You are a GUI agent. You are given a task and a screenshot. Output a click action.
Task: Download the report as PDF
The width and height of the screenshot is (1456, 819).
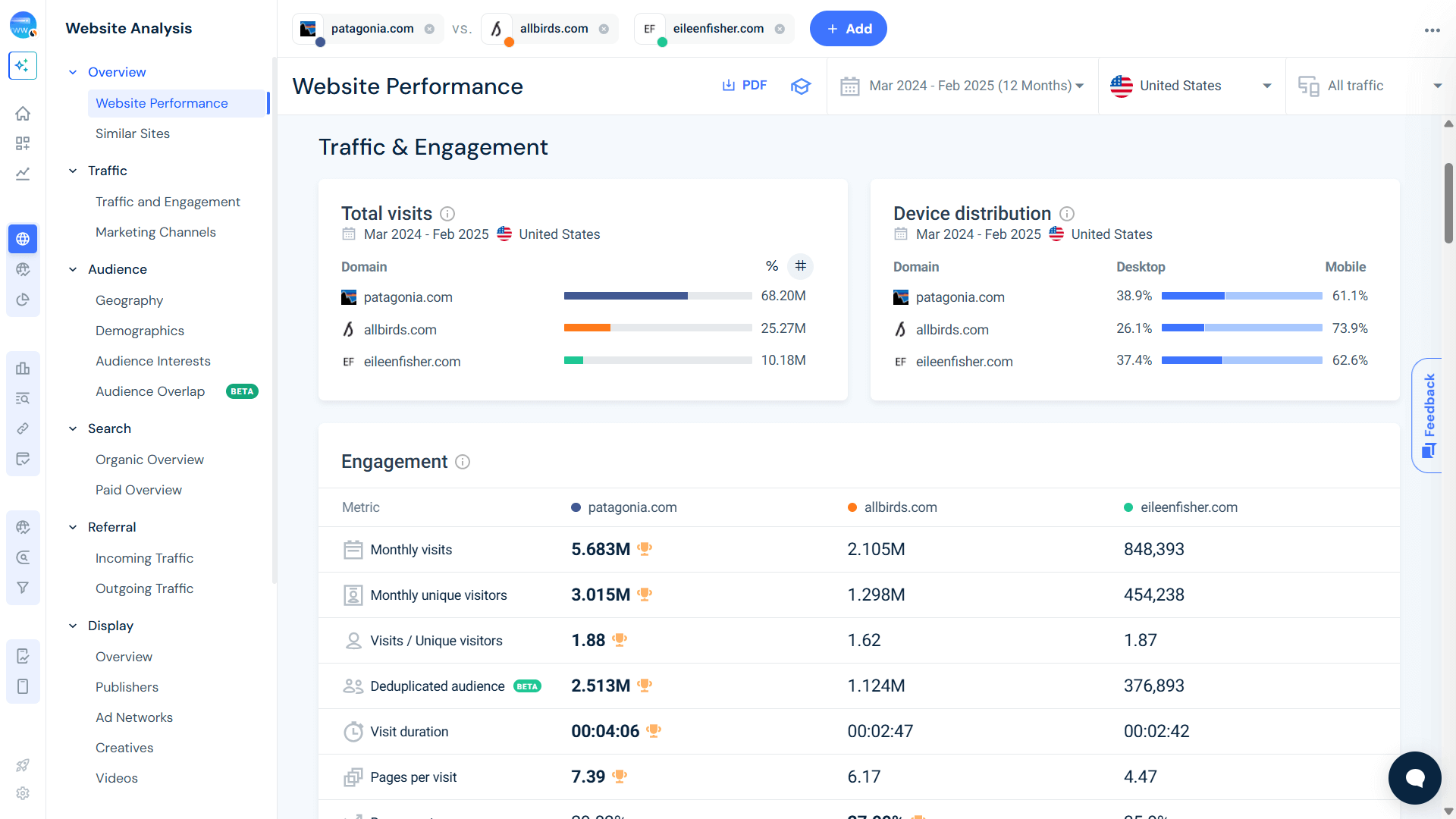tap(745, 85)
